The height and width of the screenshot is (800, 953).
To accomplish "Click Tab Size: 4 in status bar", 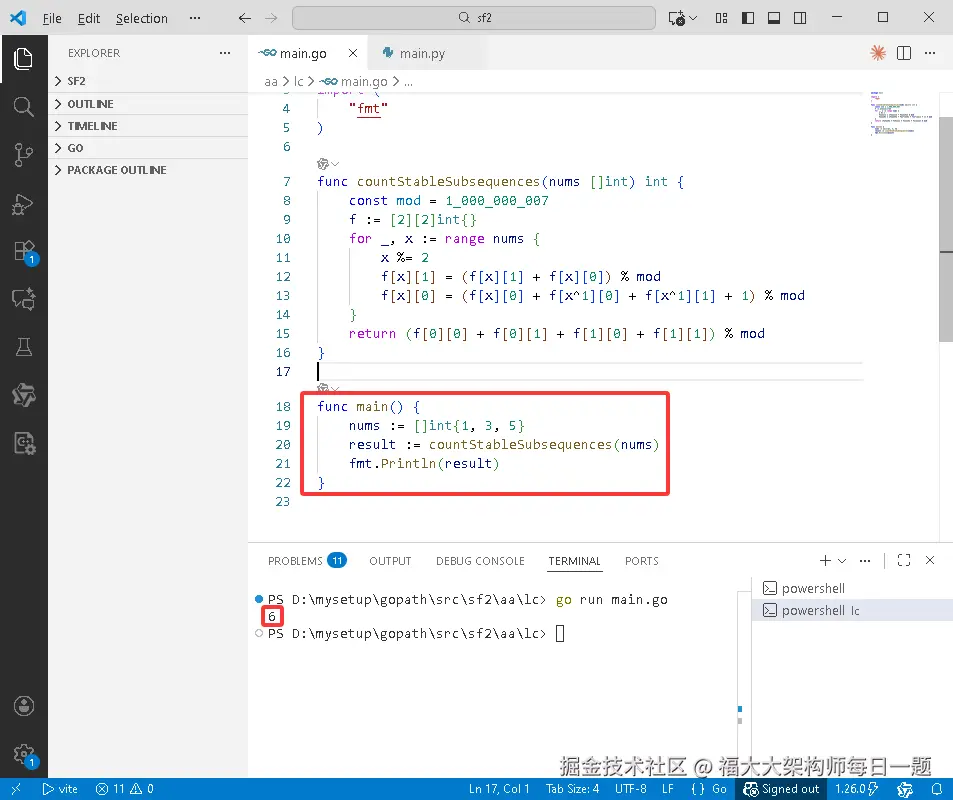I will pyautogui.click(x=573, y=789).
